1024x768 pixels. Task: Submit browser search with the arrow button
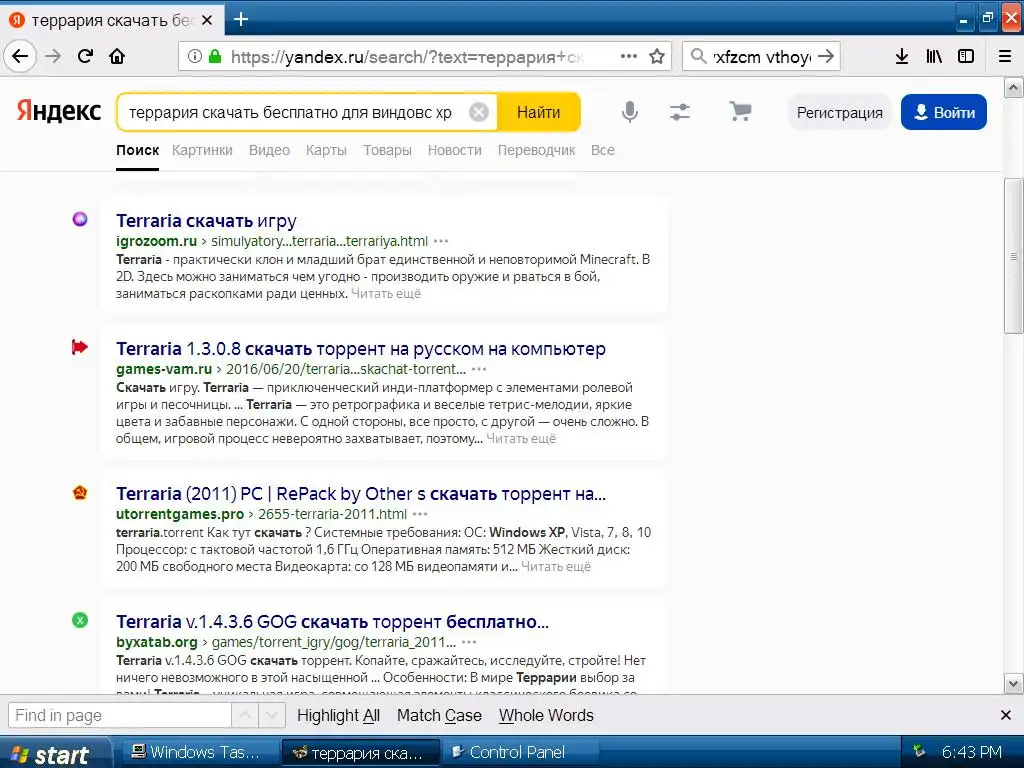coord(825,56)
